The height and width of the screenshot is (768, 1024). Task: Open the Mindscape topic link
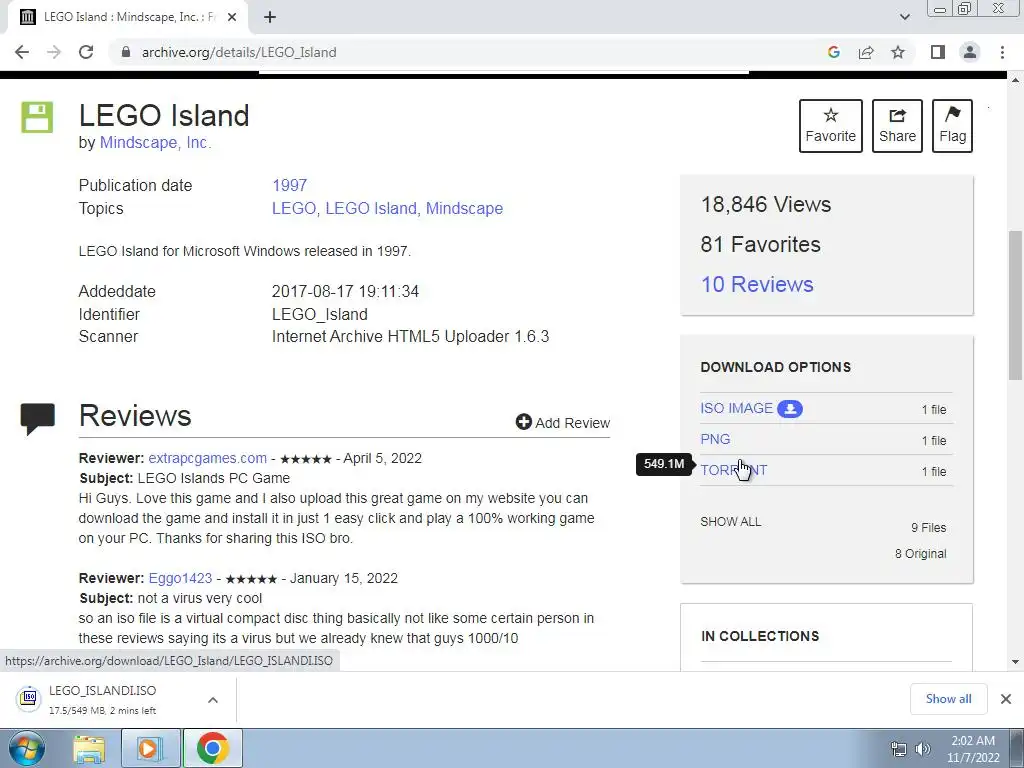(x=464, y=208)
